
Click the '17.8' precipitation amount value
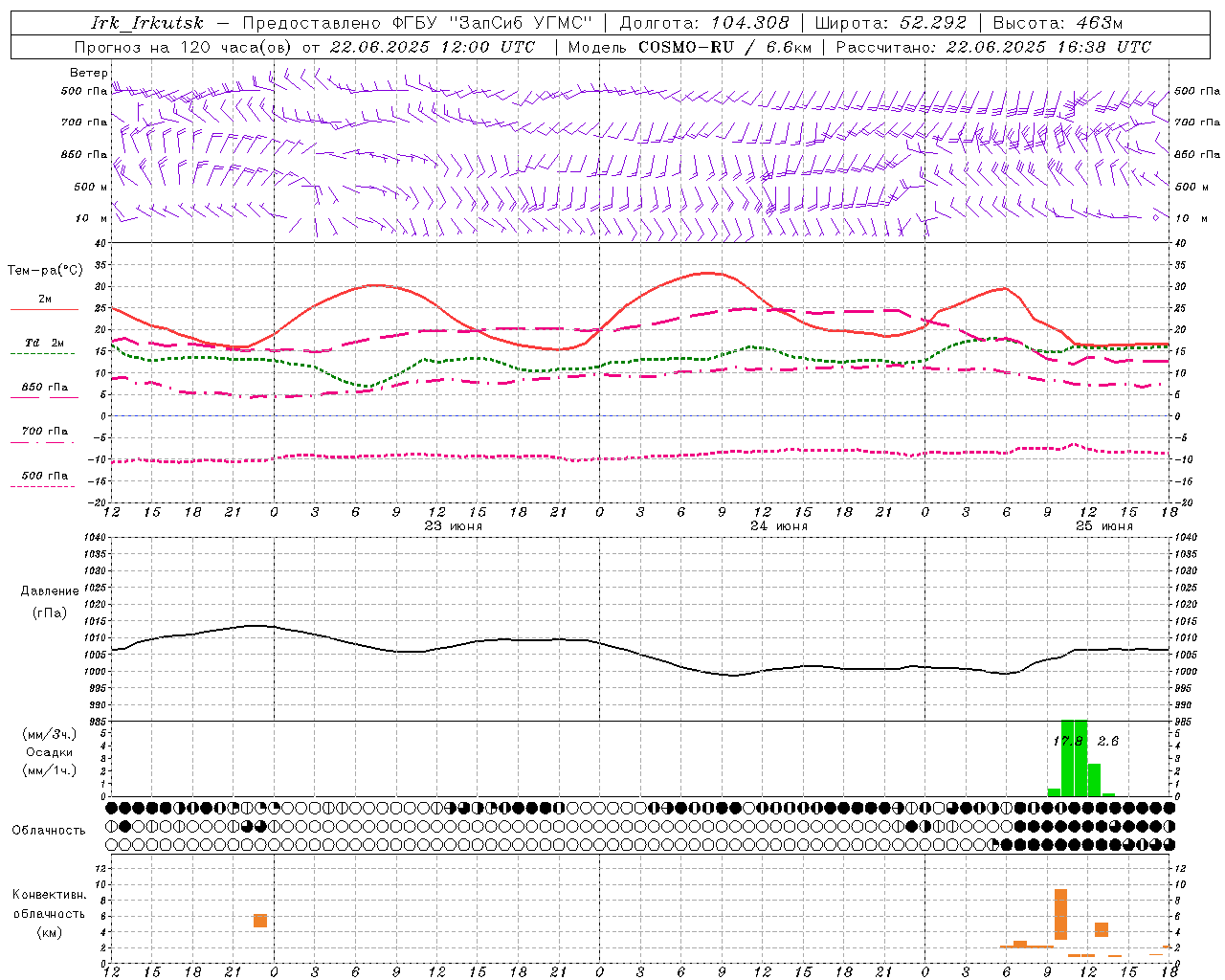(x=1068, y=741)
